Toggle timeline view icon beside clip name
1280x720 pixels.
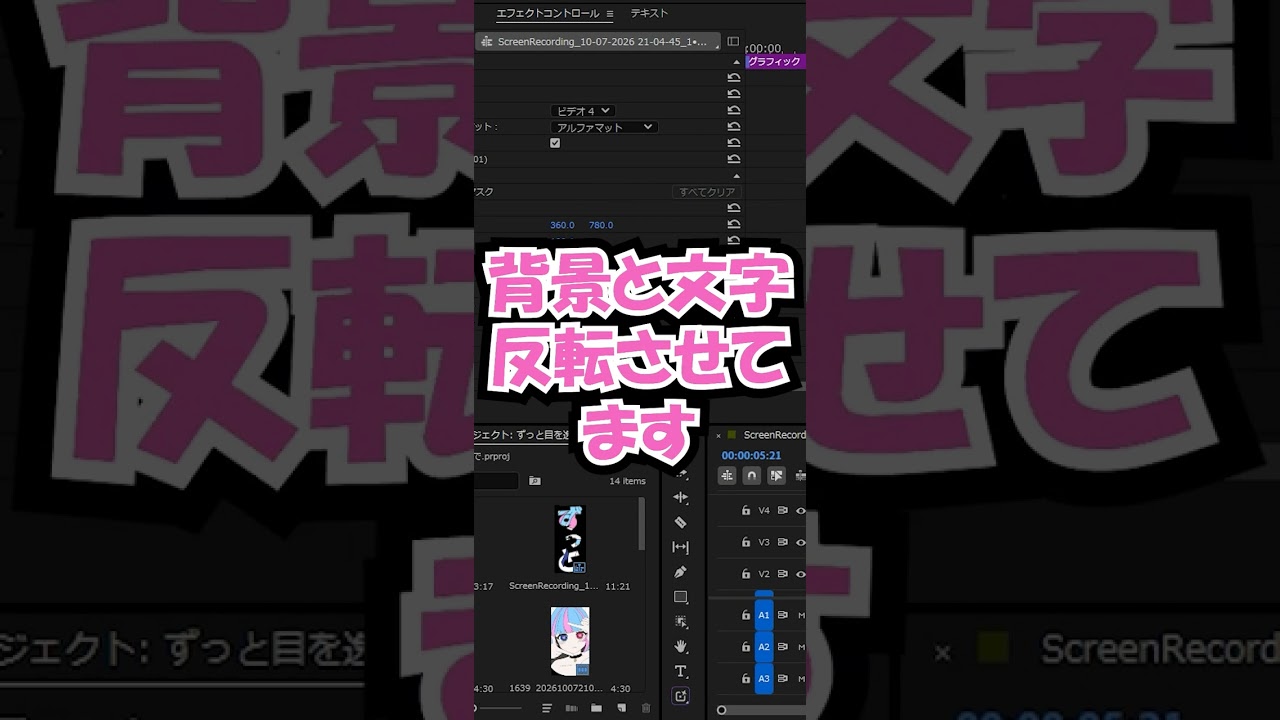click(733, 42)
